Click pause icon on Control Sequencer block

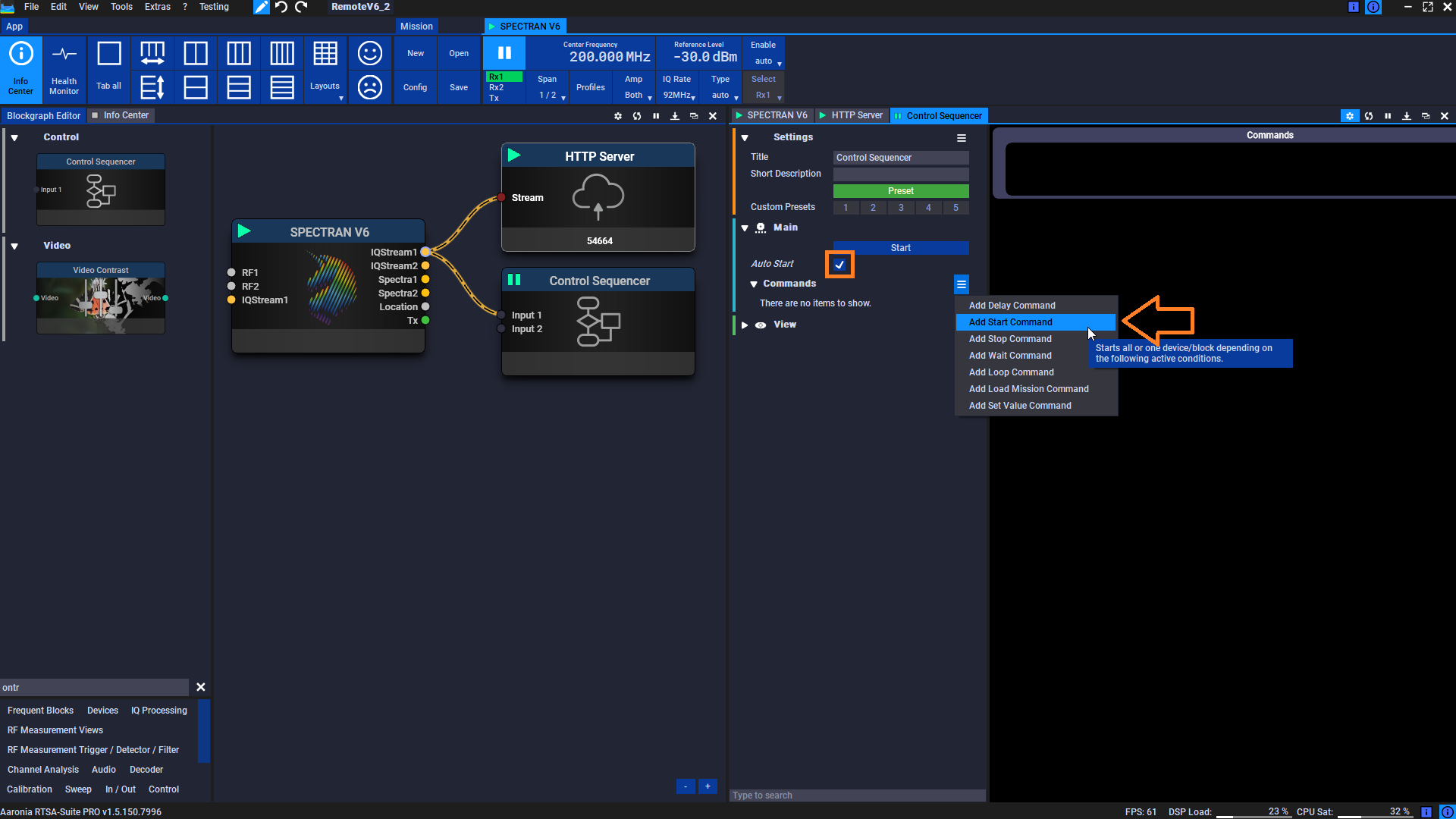tap(514, 280)
